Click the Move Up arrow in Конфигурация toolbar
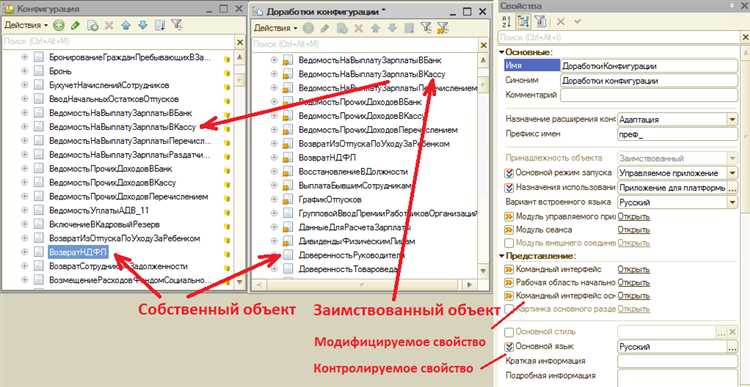 [x=126, y=24]
